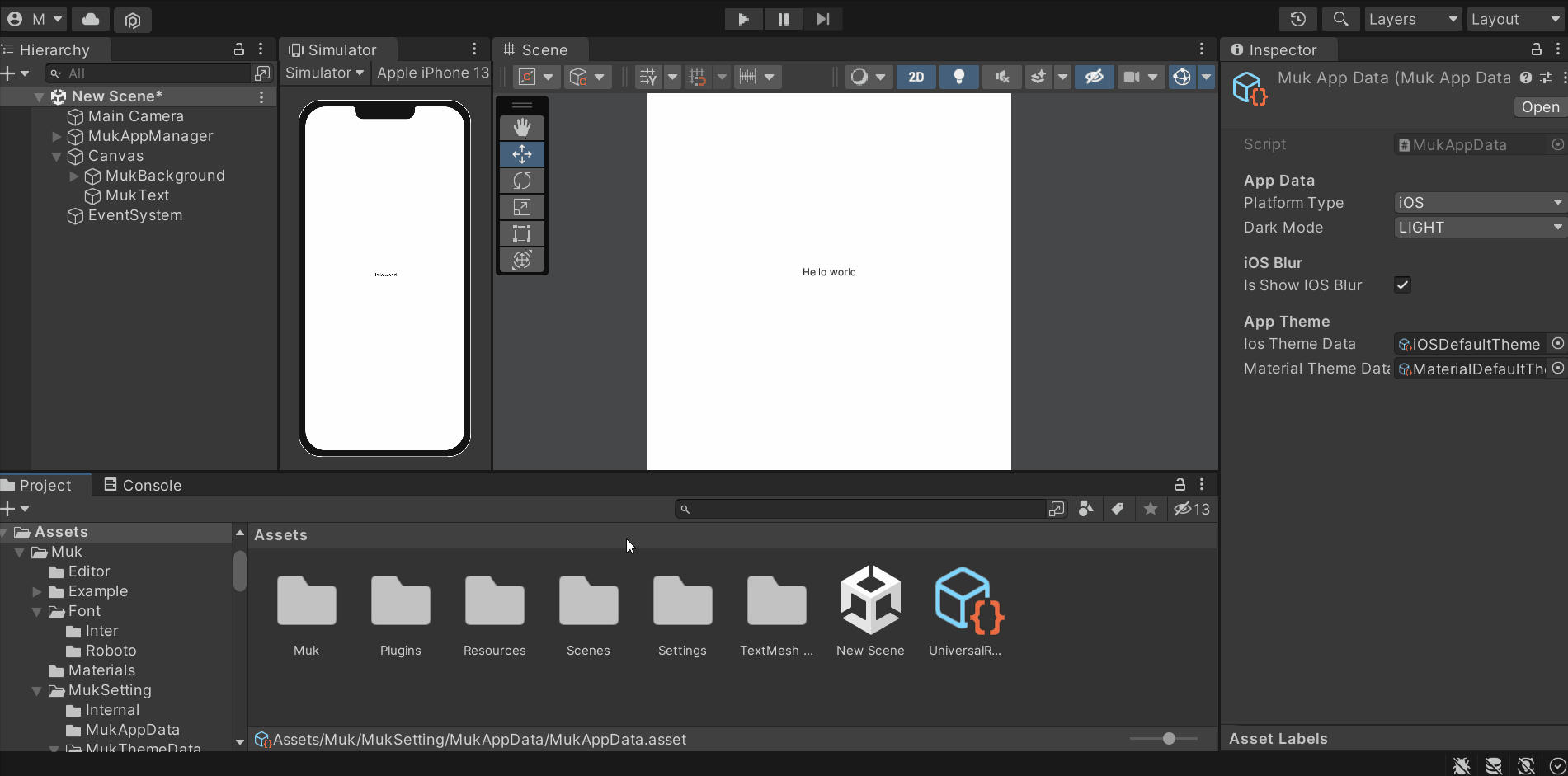Toggle the Project panel lock
The height and width of the screenshot is (776, 1568).
coord(1180,485)
